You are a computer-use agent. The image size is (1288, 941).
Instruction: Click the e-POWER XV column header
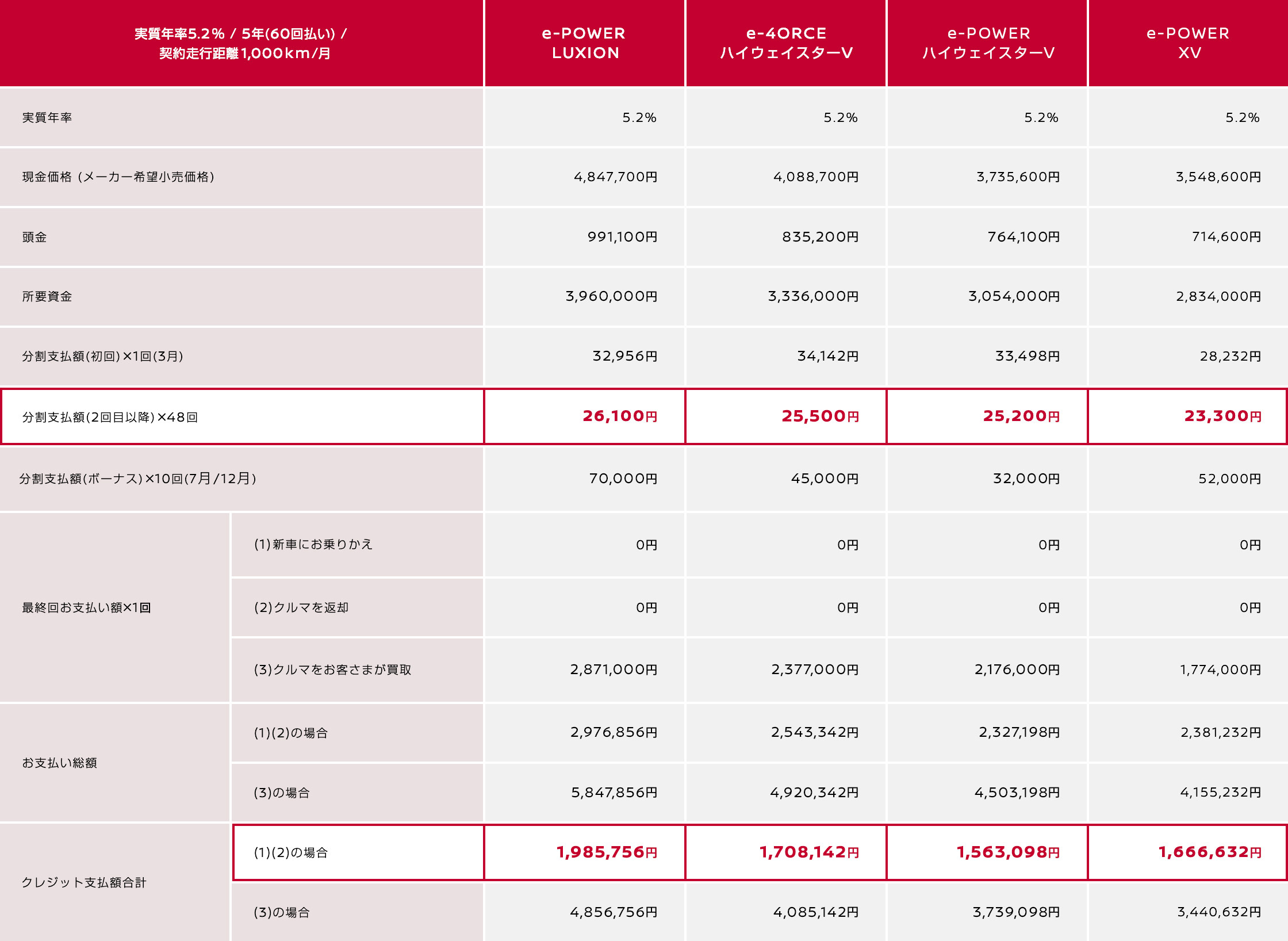pyautogui.click(x=1188, y=43)
